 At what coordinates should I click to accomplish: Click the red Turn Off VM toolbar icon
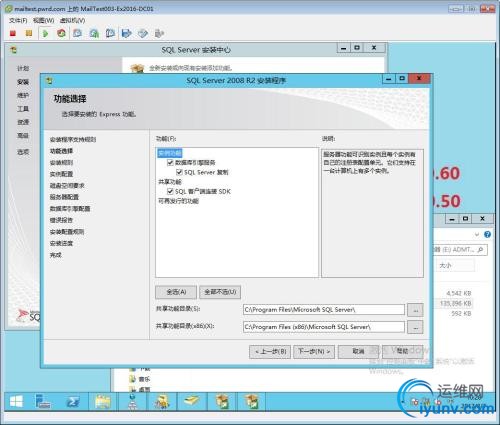click(x=13, y=33)
